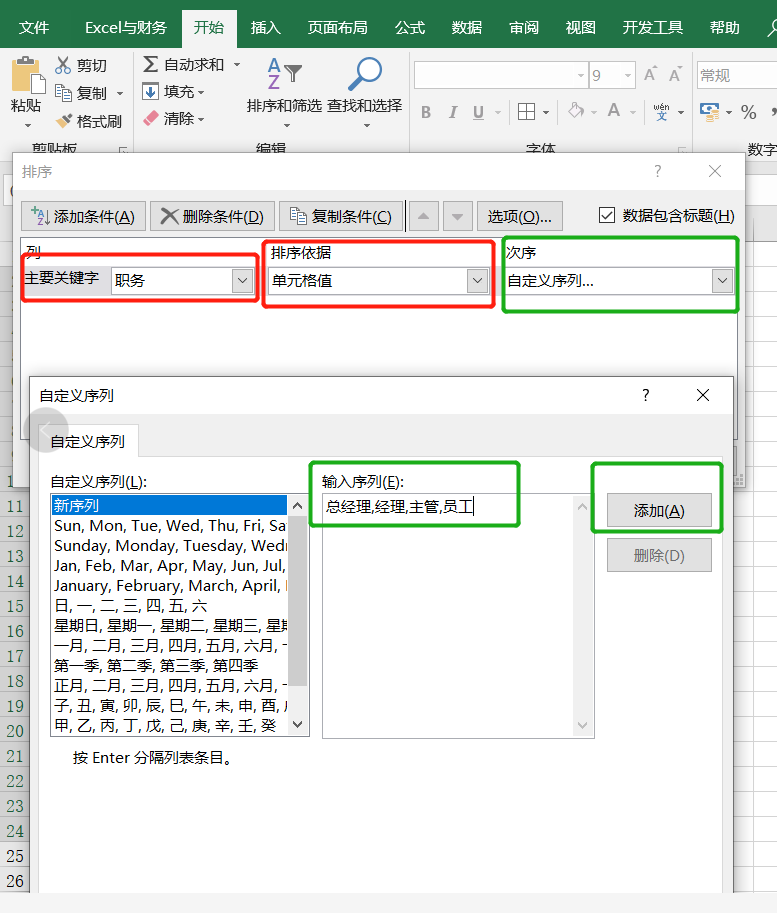Toggle Italic formatting
This screenshot has width=777, height=913.
pyautogui.click(x=453, y=112)
